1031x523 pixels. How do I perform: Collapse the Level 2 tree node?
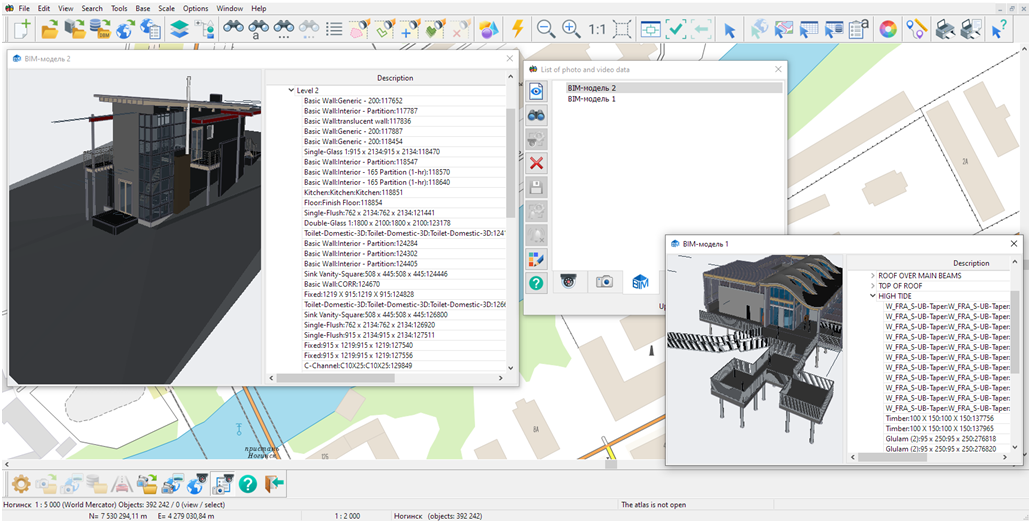[x=291, y=90]
